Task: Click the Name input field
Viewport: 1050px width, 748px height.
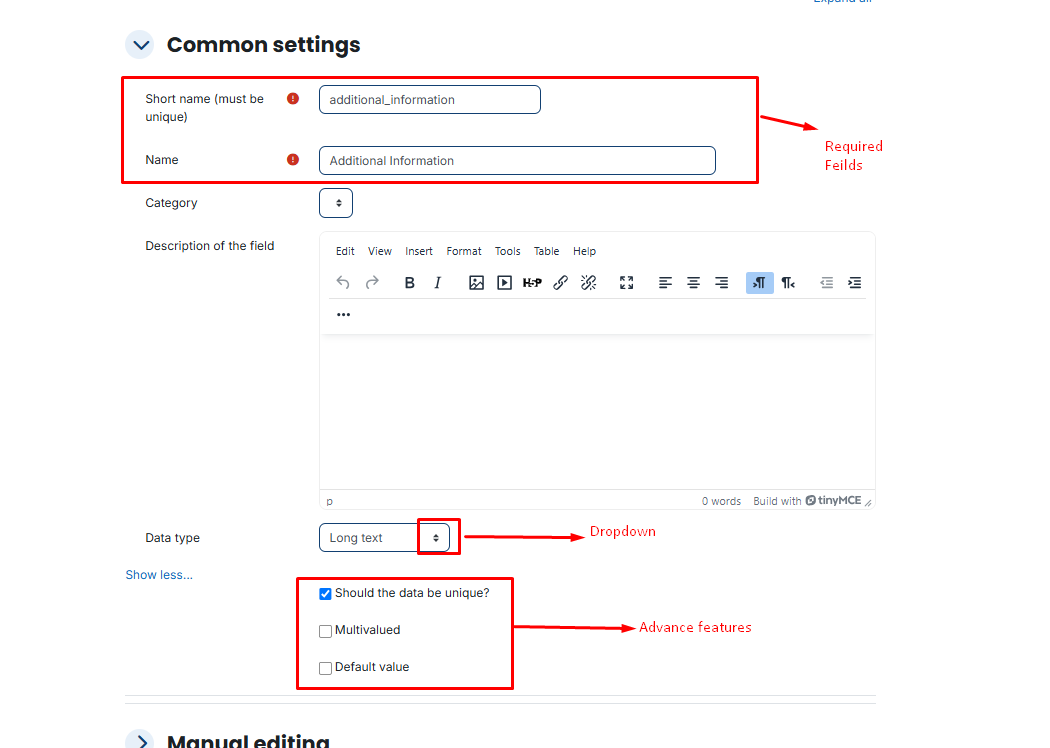Action: pyautogui.click(x=517, y=161)
